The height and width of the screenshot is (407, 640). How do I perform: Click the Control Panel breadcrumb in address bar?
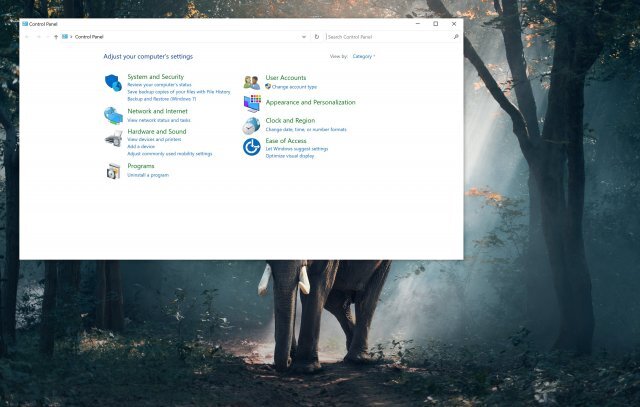pos(89,37)
